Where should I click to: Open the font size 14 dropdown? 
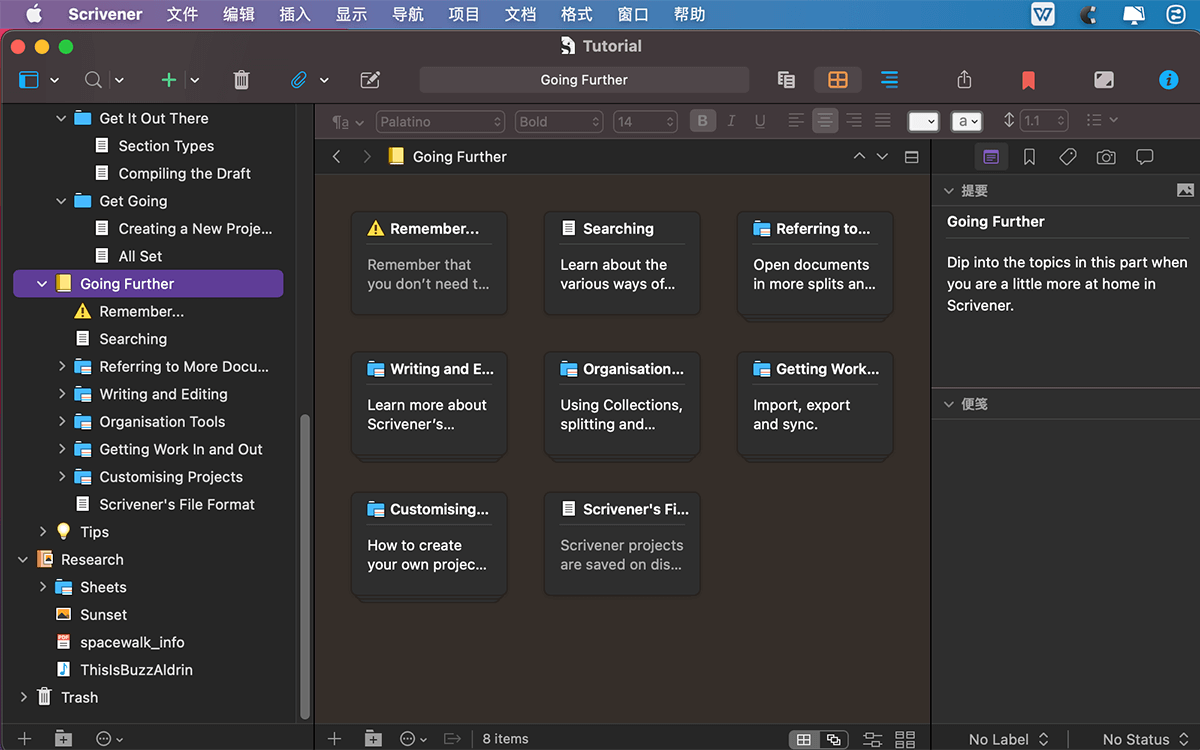[x=645, y=121]
